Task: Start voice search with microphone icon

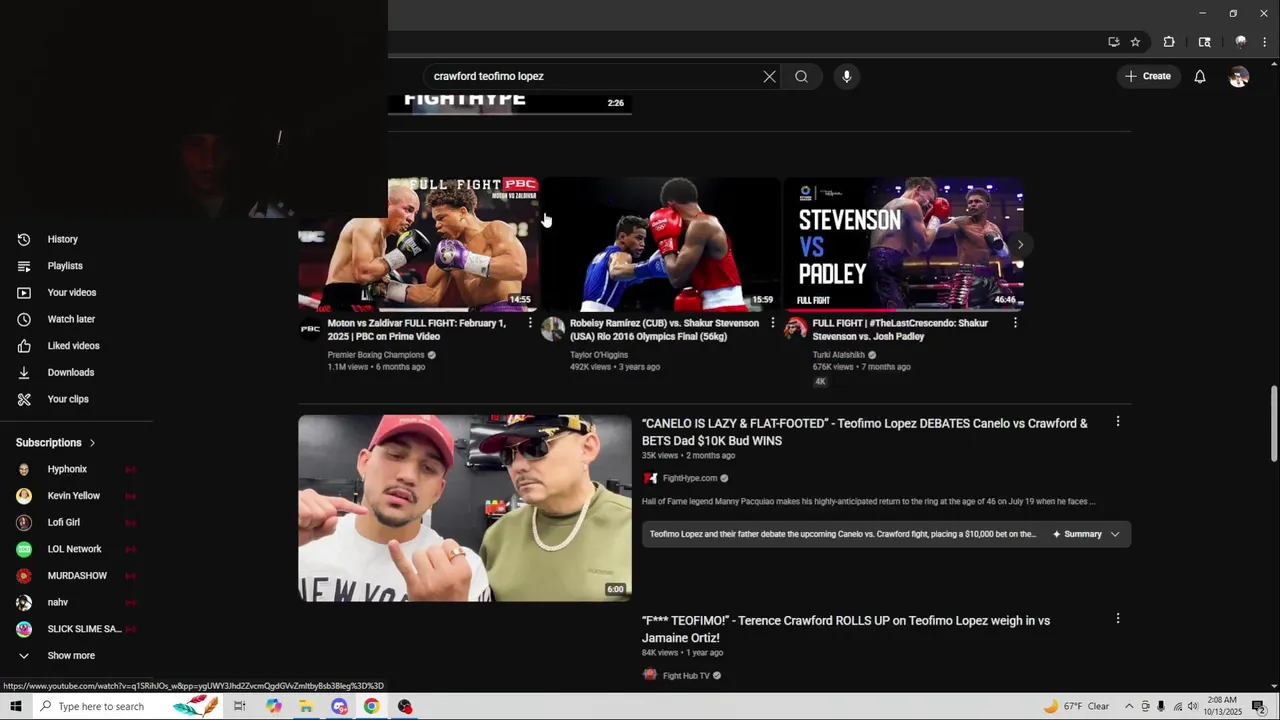Action: coord(846,76)
